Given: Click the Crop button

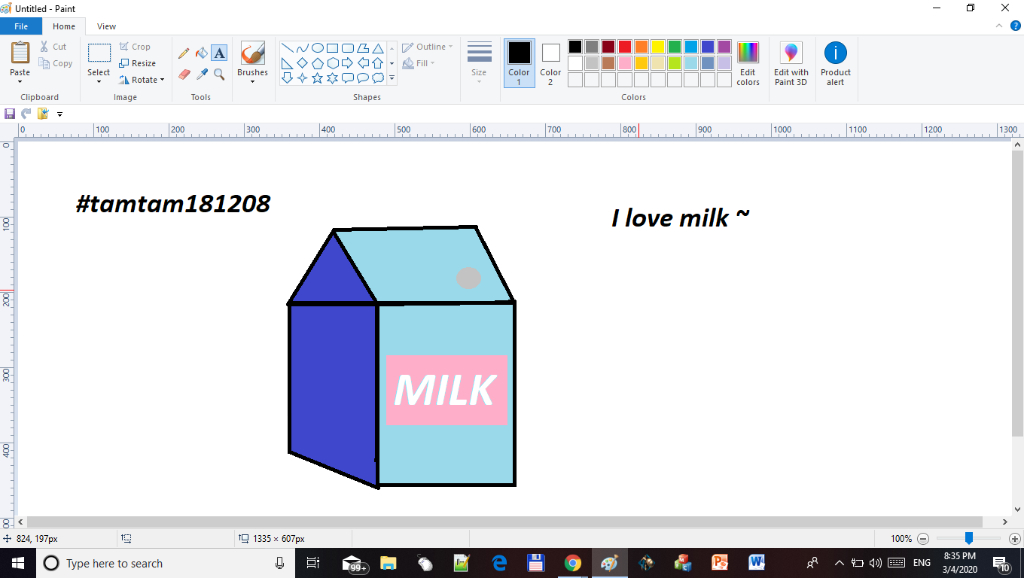Looking at the screenshot, I should 135,46.
